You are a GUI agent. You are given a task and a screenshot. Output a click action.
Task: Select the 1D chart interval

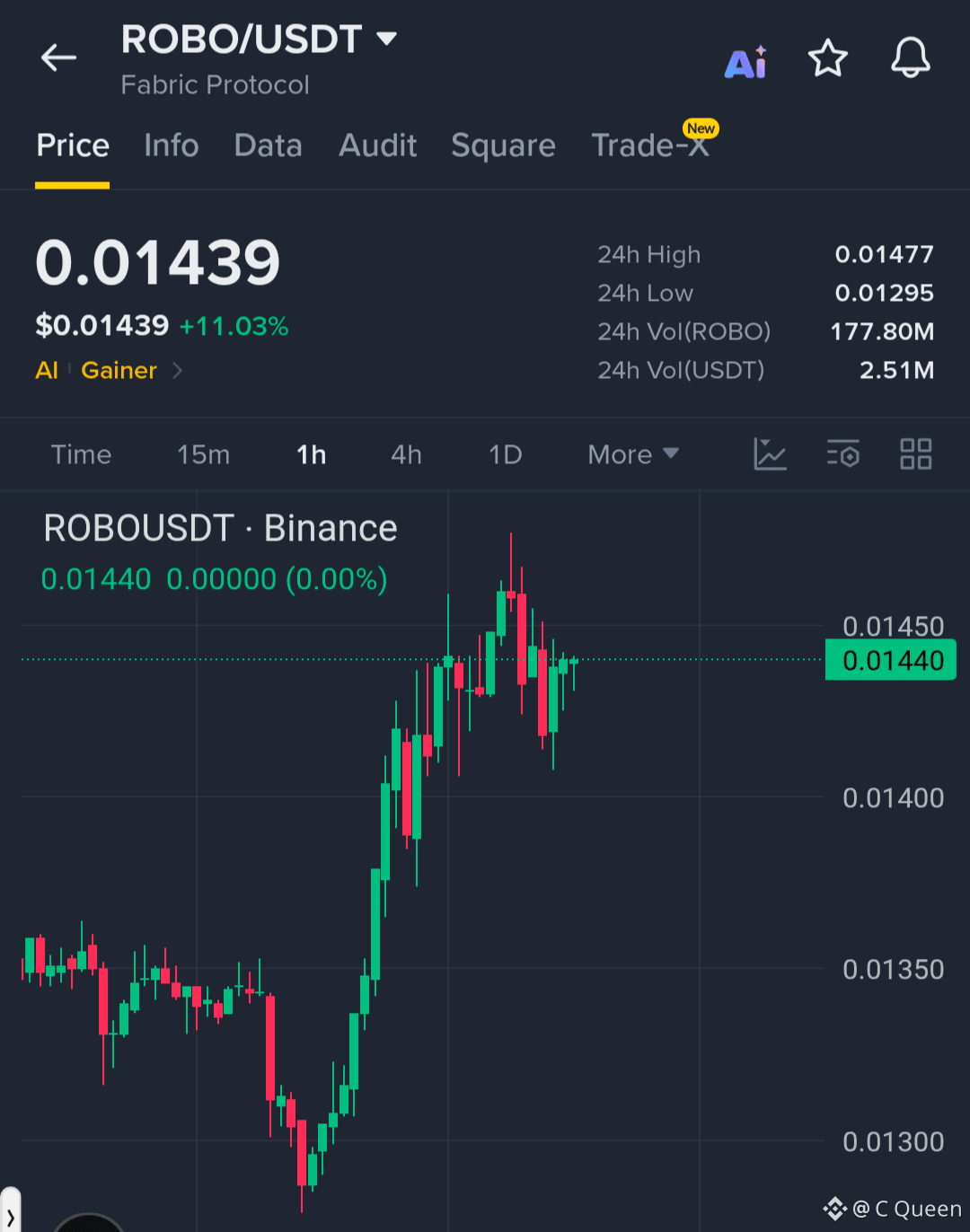click(x=505, y=454)
